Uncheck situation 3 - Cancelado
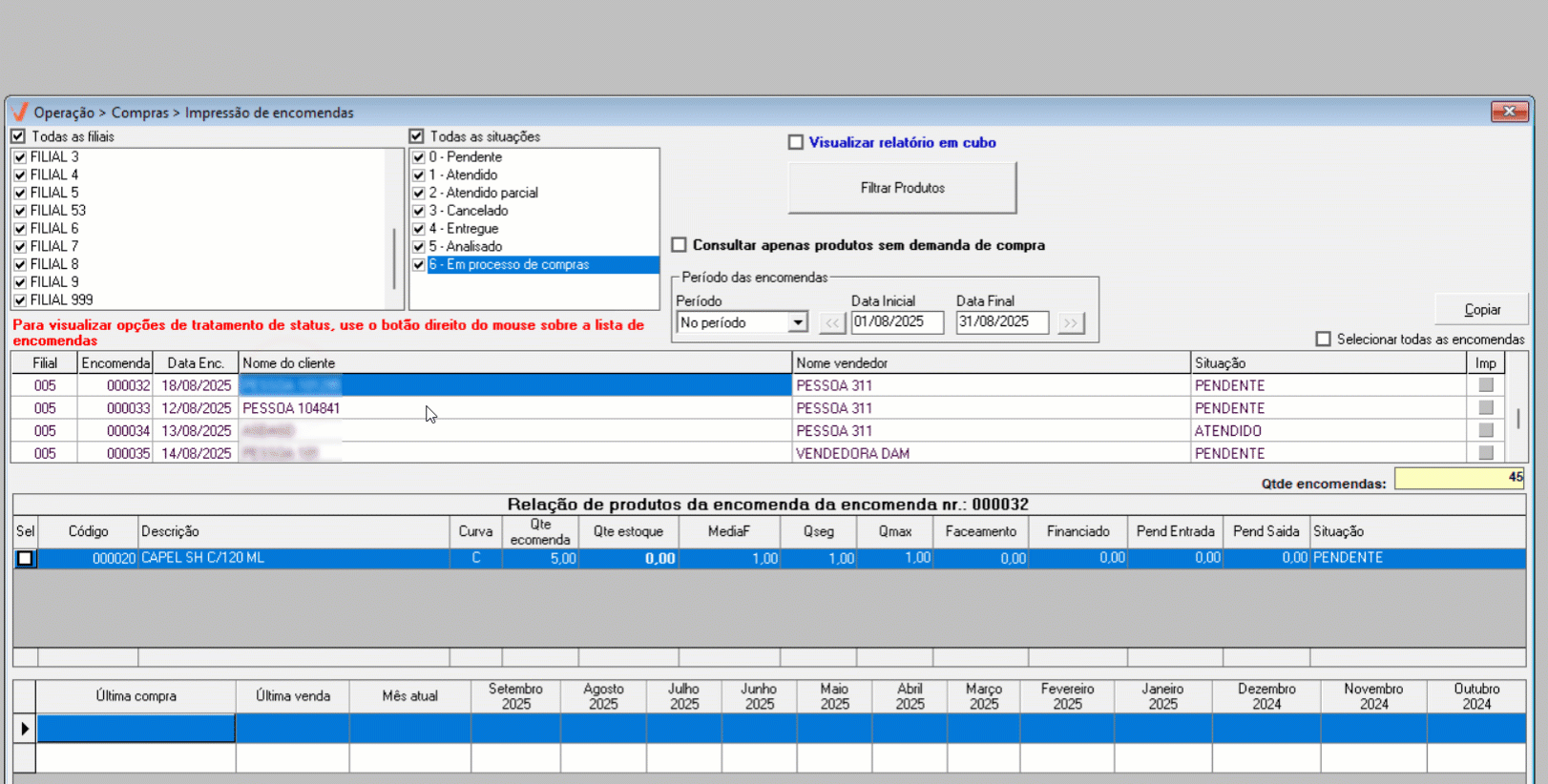This screenshot has height=784, width=1548. tap(418, 211)
